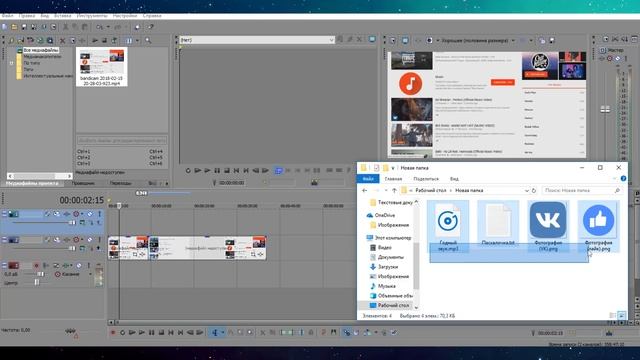Go to start of timeline in bottom transport
The width and height of the screenshot is (640, 360).
[x=171, y=333]
